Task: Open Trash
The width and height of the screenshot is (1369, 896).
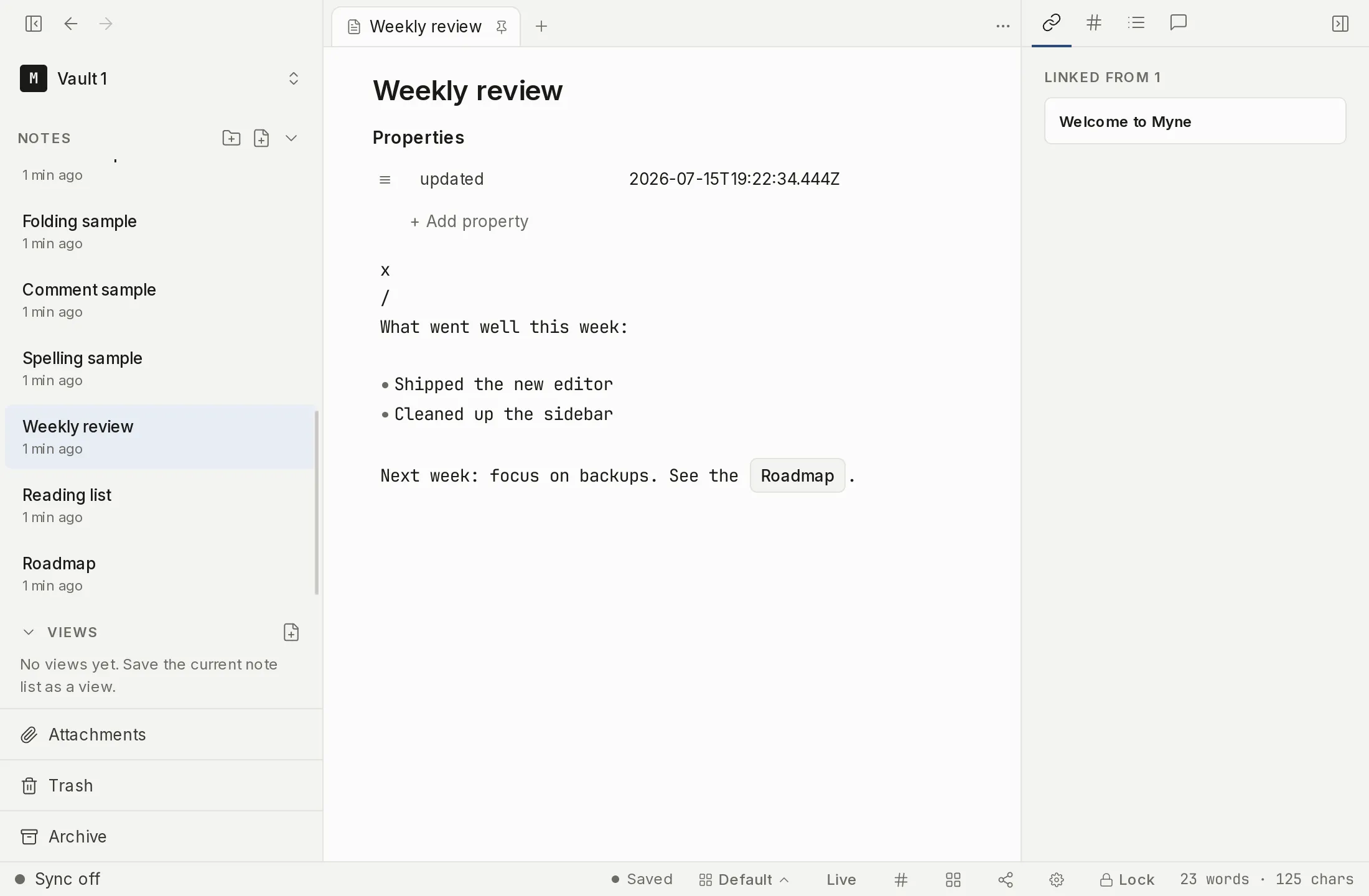Action: 161,786
